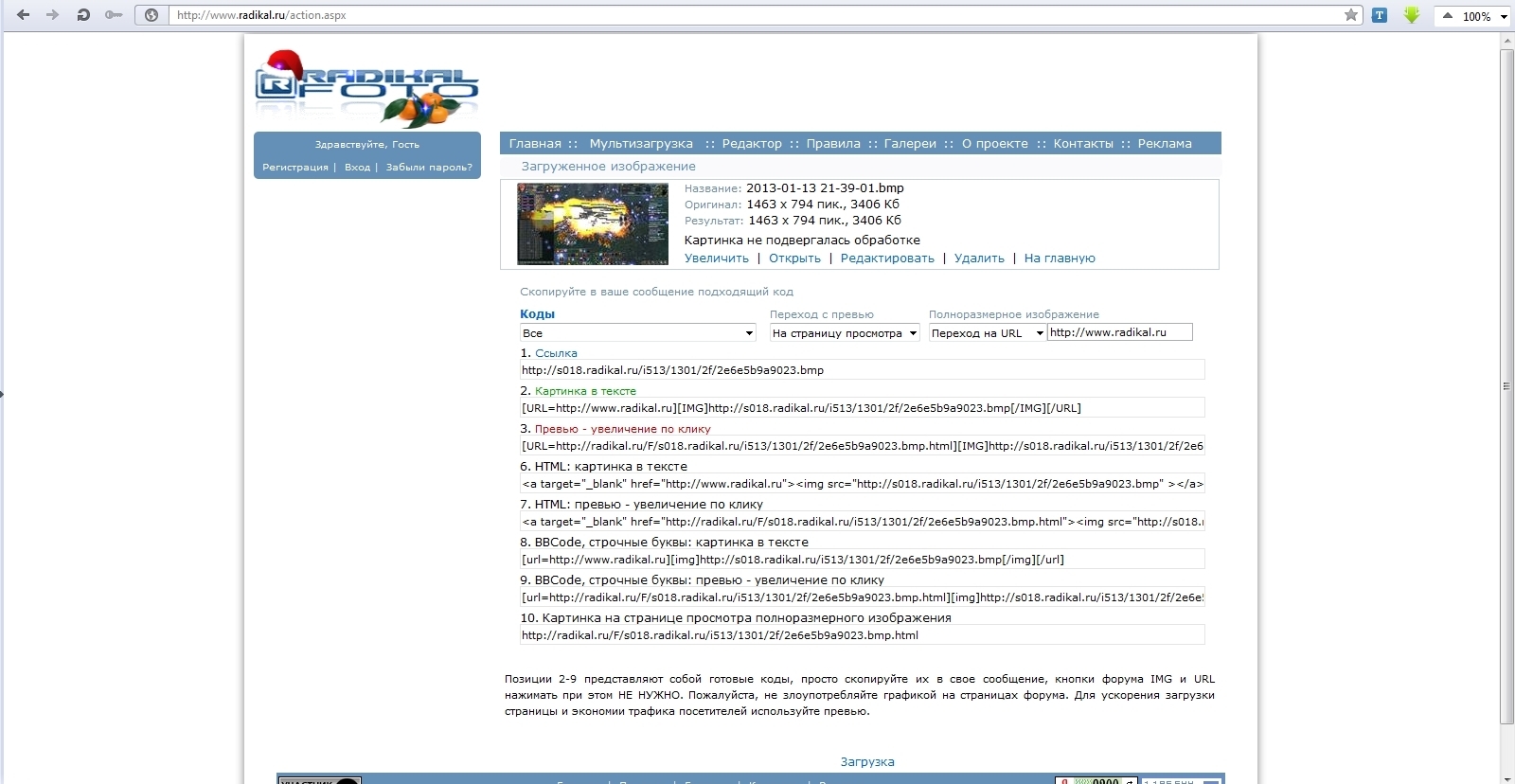Click the uploaded image thumbnail
Image resolution: width=1515 pixels, height=784 pixels.
click(x=593, y=223)
